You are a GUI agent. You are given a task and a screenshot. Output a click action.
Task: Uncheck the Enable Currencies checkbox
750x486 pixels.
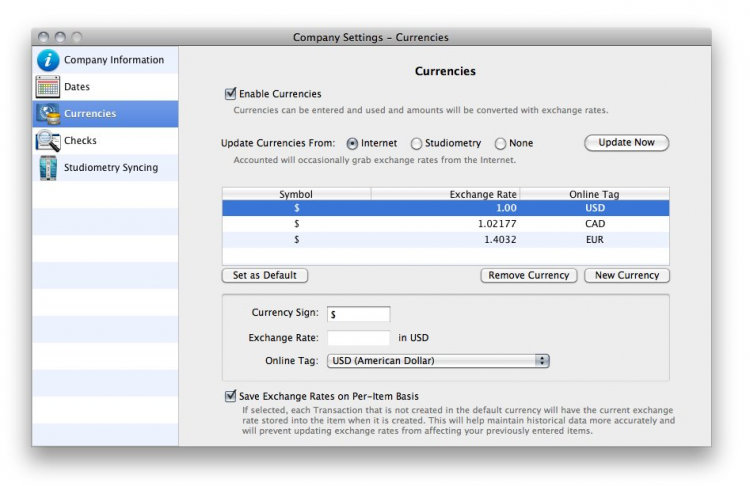pos(231,94)
